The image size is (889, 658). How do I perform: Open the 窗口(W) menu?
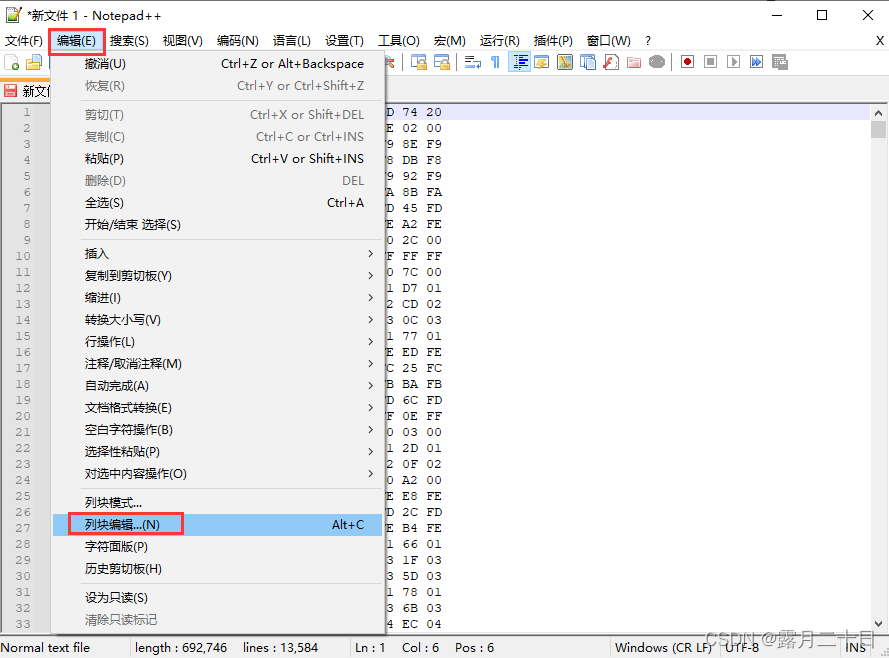tap(608, 41)
